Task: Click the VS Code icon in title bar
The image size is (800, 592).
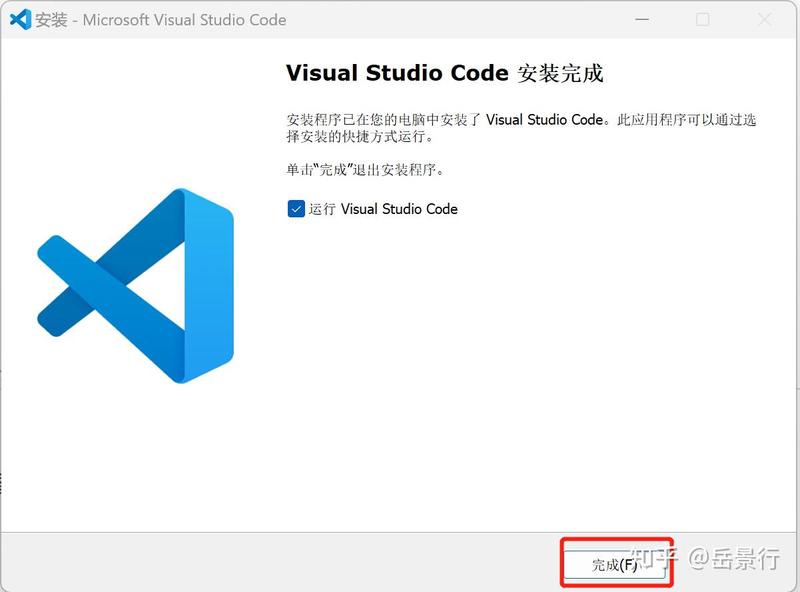Action: click(20, 19)
